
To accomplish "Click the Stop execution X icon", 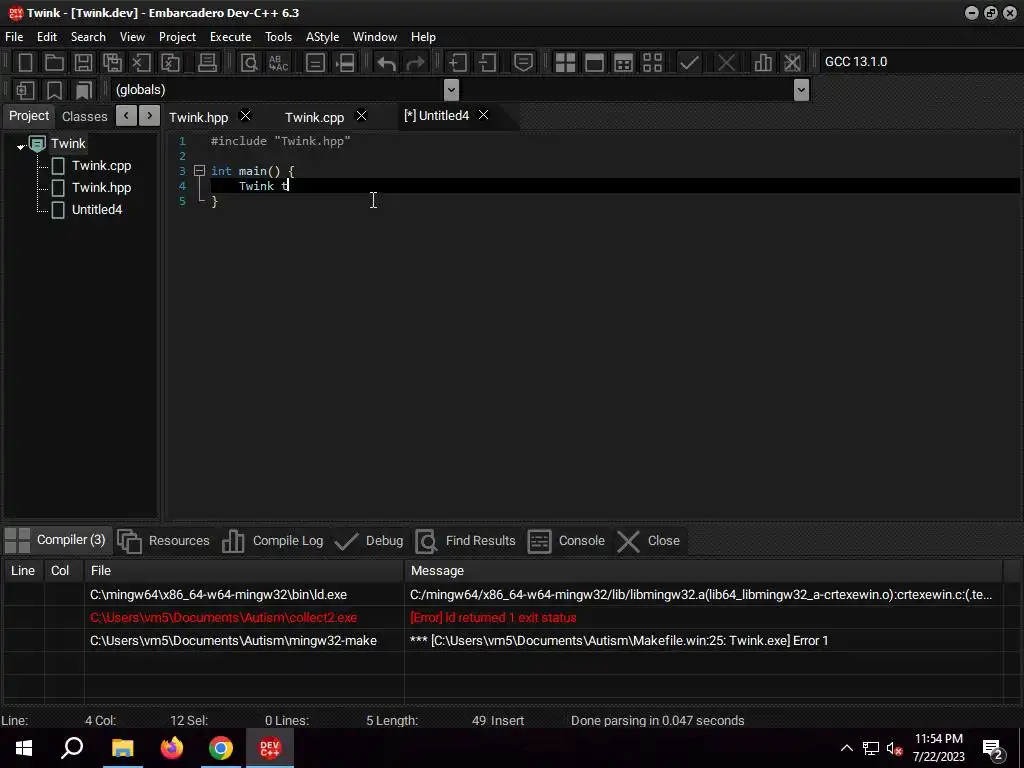I will coord(726,63).
